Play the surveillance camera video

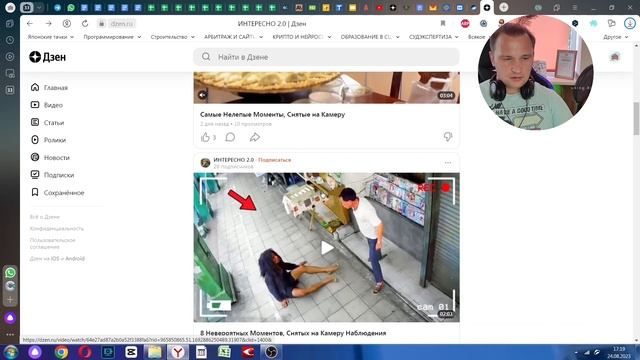[327, 248]
